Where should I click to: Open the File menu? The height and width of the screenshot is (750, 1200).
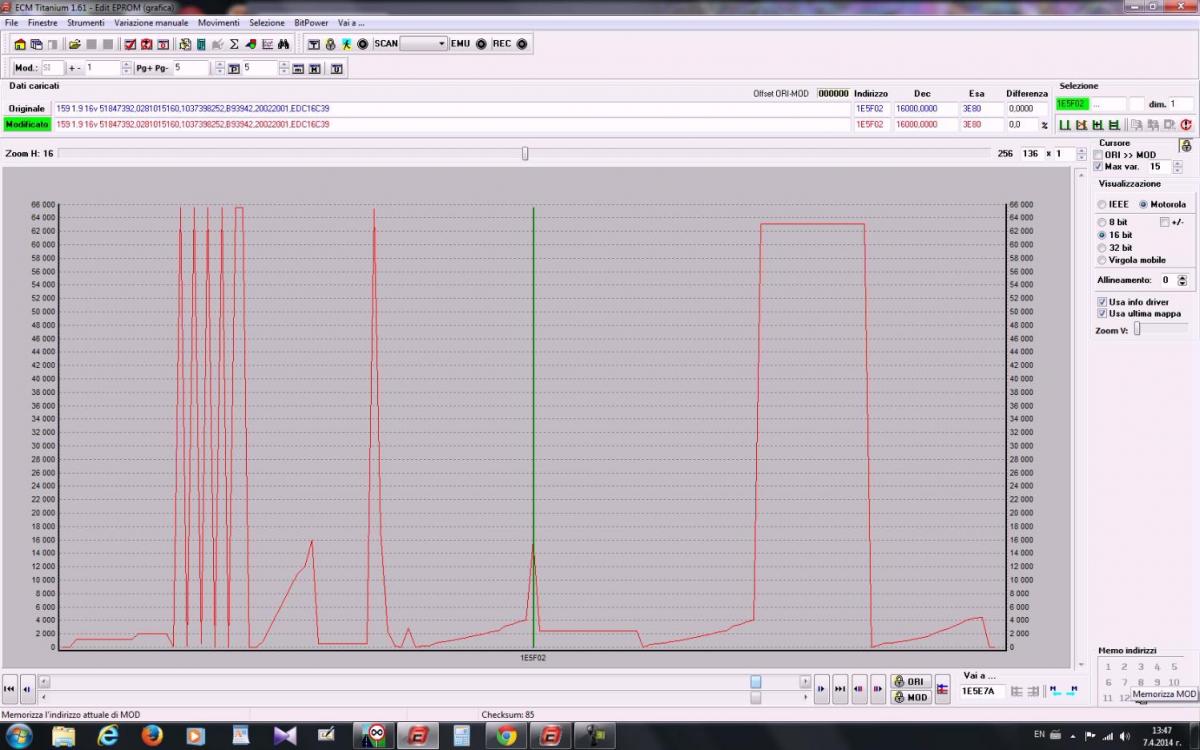point(11,22)
